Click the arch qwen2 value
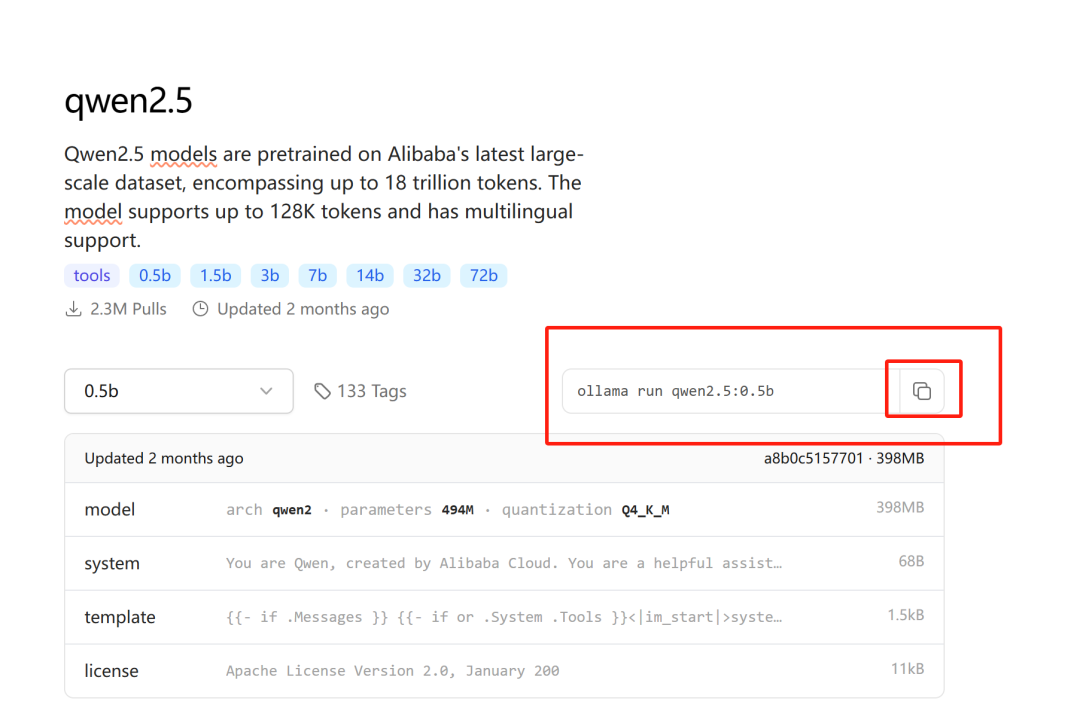 coord(292,510)
